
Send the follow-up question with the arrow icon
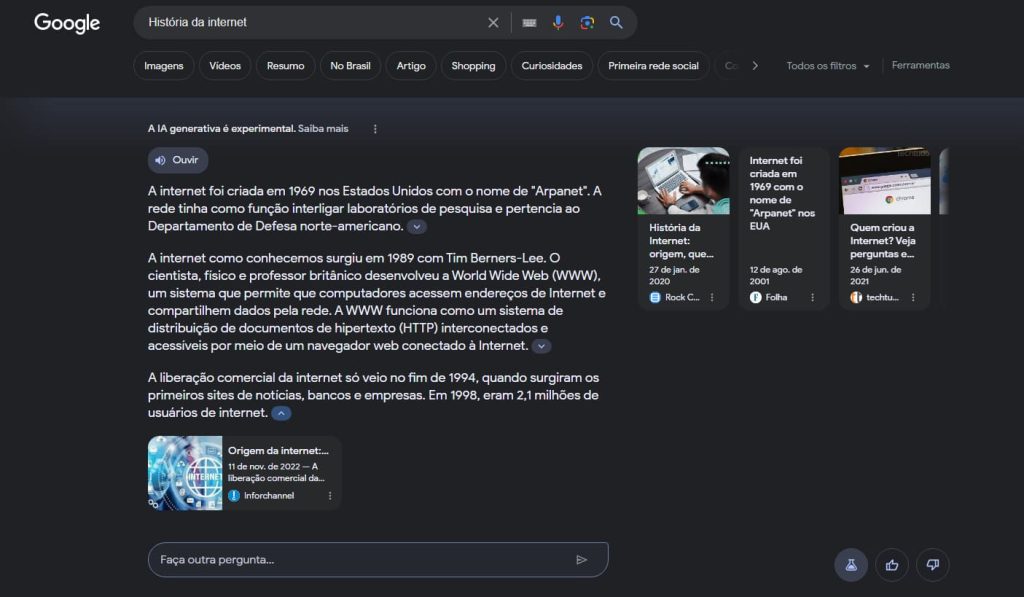[581, 560]
